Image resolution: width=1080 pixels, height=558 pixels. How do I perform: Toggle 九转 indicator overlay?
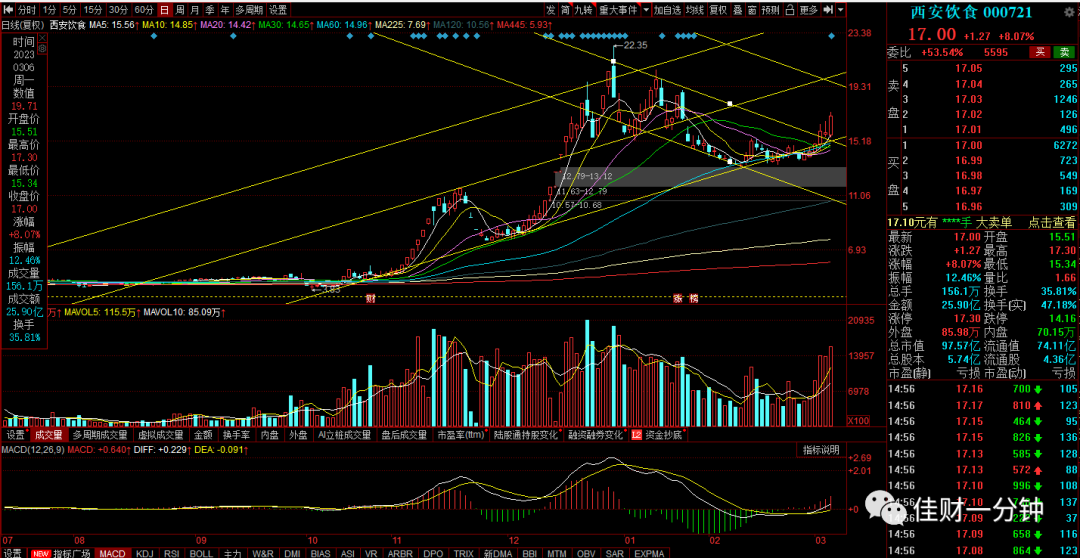(583, 10)
